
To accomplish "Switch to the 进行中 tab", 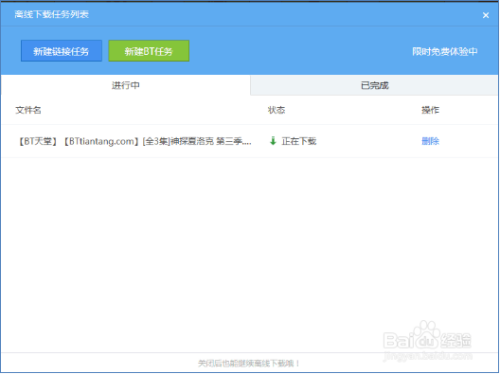I will point(125,85).
